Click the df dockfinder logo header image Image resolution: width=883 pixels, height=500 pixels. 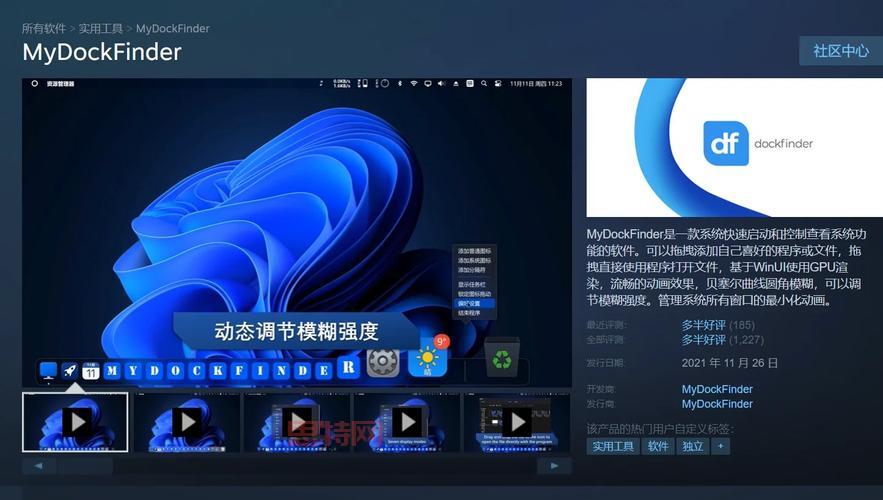[x=734, y=147]
